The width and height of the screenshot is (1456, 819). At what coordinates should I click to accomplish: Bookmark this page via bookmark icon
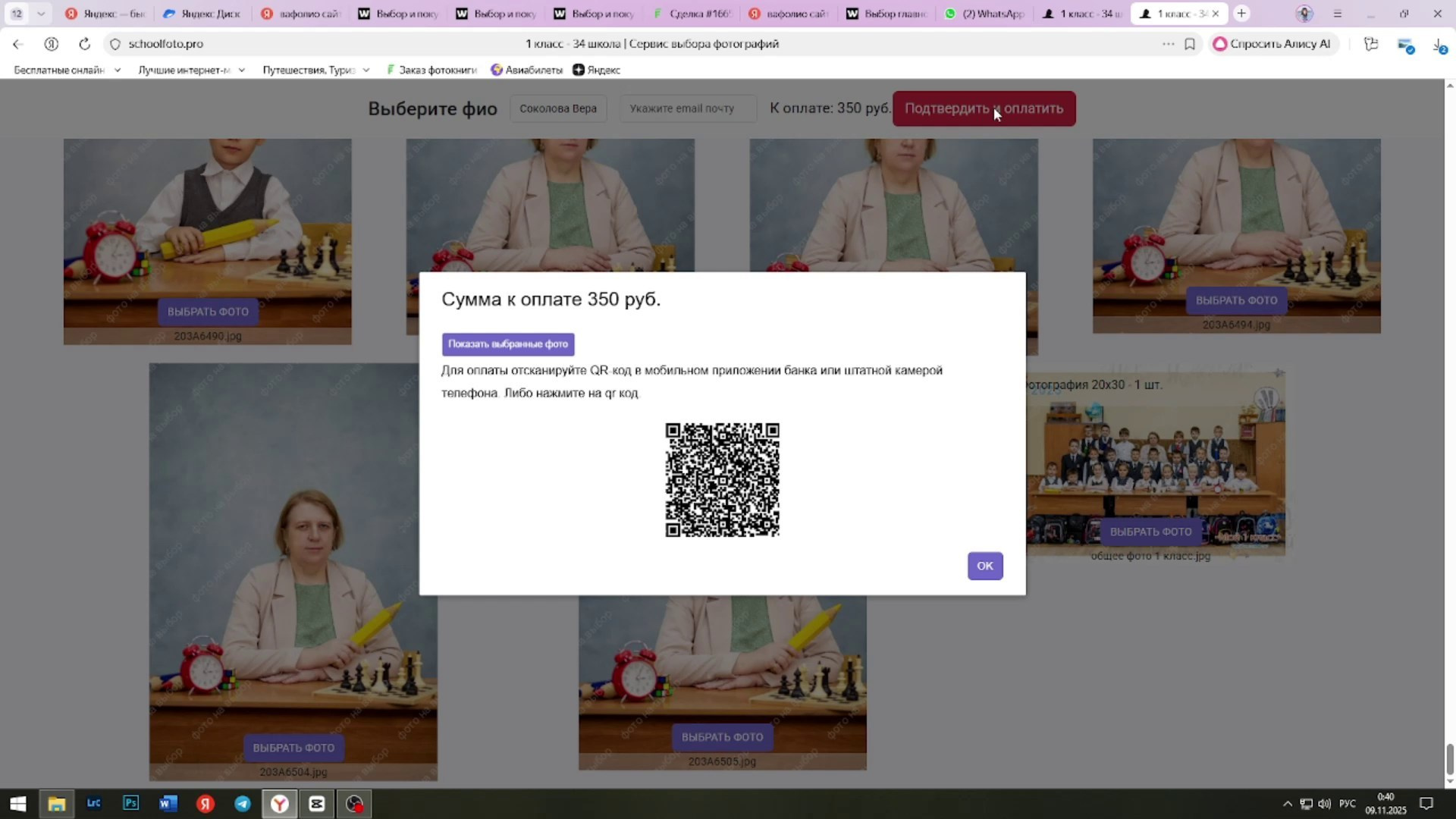click(1189, 44)
